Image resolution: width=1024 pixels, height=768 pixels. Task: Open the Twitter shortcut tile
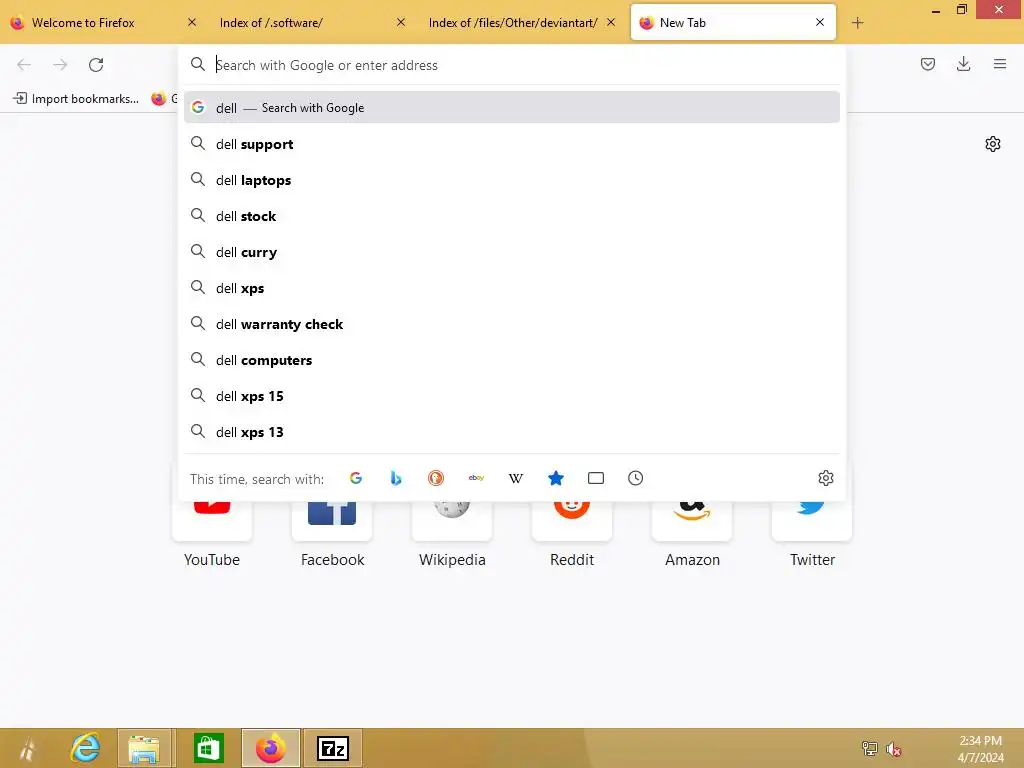click(812, 521)
